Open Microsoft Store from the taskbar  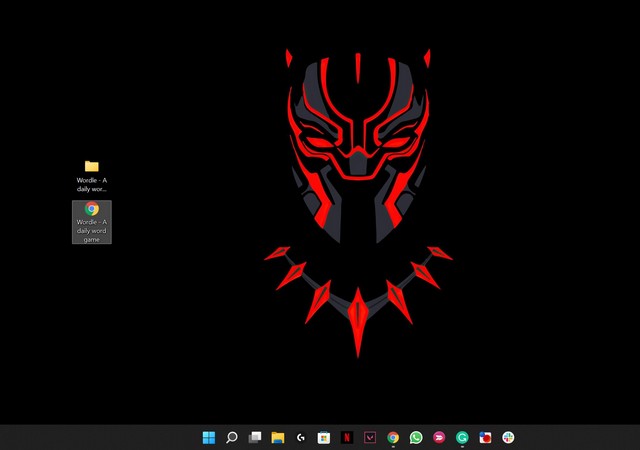[x=324, y=437]
